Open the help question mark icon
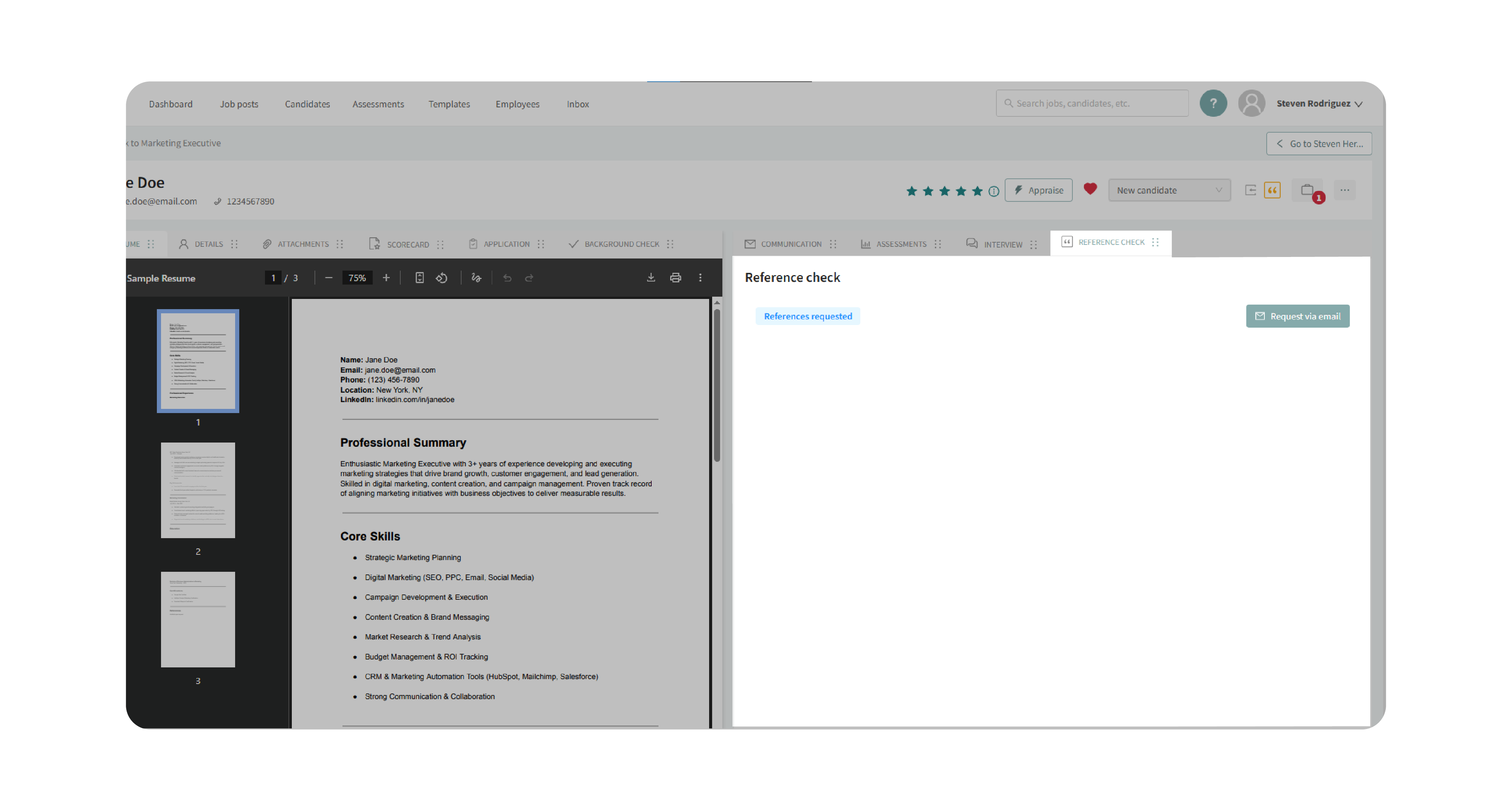This screenshot has width=1512, height=811. pos(1213,103)
